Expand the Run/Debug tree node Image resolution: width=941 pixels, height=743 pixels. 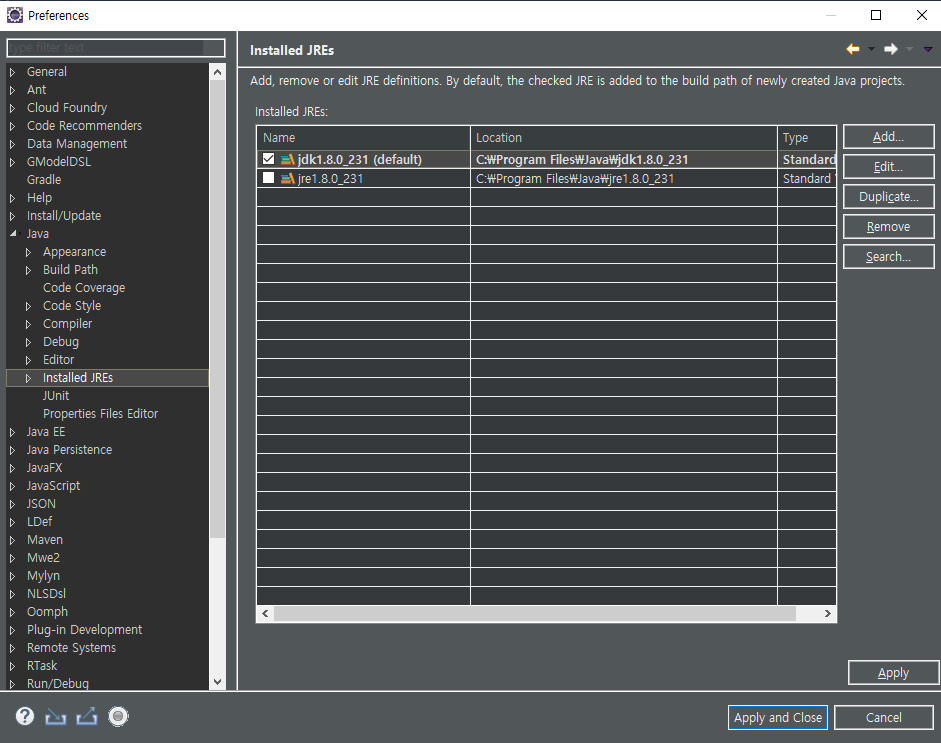pyautogui.click(x=12, y=684)
